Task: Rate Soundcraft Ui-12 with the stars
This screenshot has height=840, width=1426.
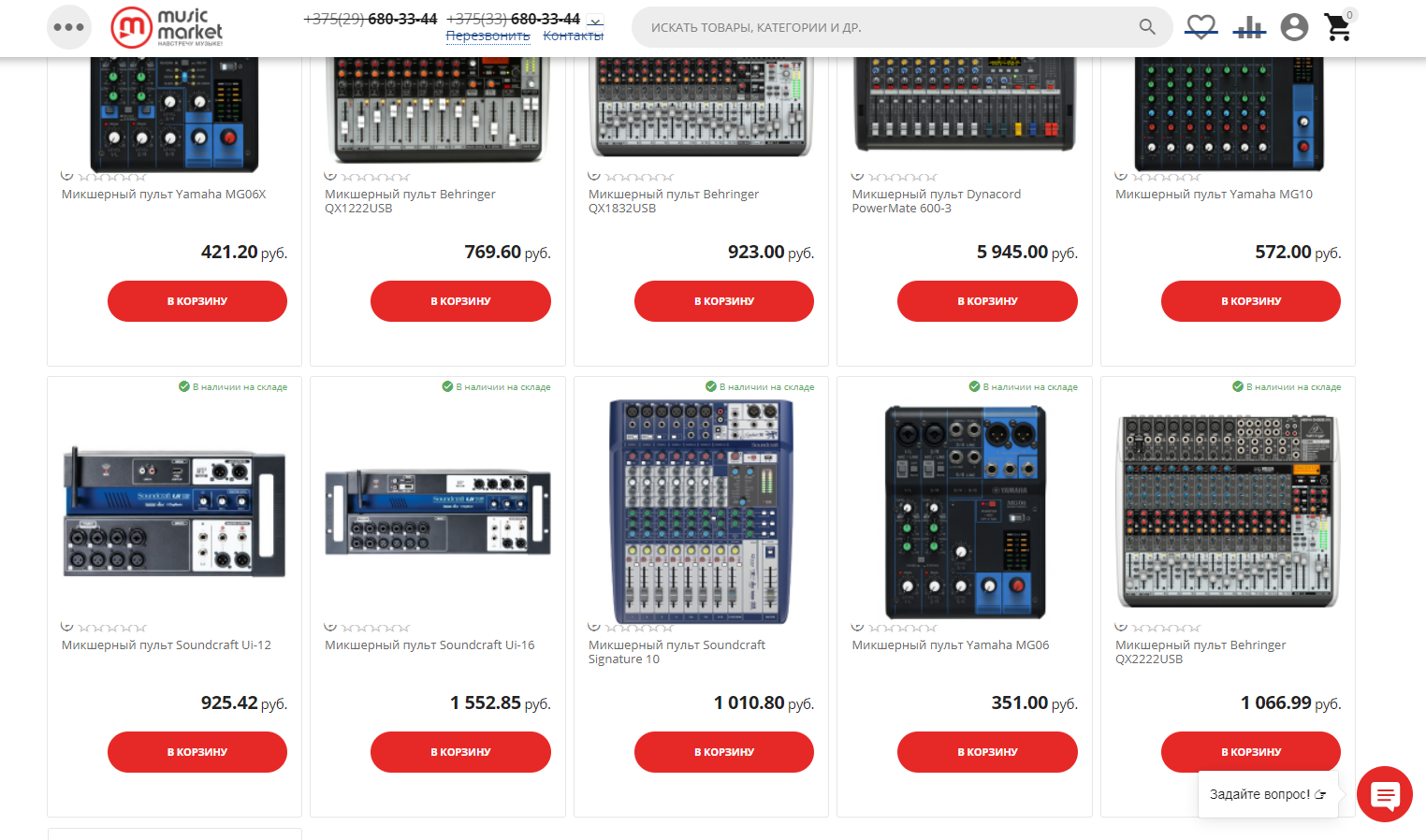Action: (x=111, y=628)
